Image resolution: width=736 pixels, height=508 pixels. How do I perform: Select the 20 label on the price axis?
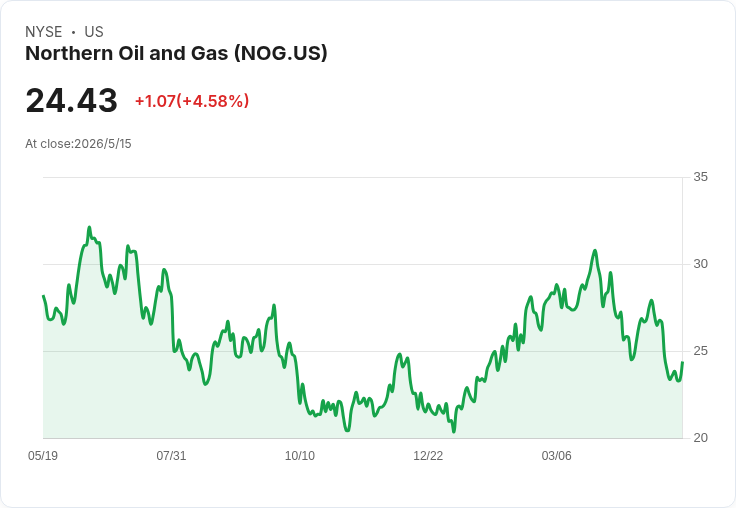[700, 438]
